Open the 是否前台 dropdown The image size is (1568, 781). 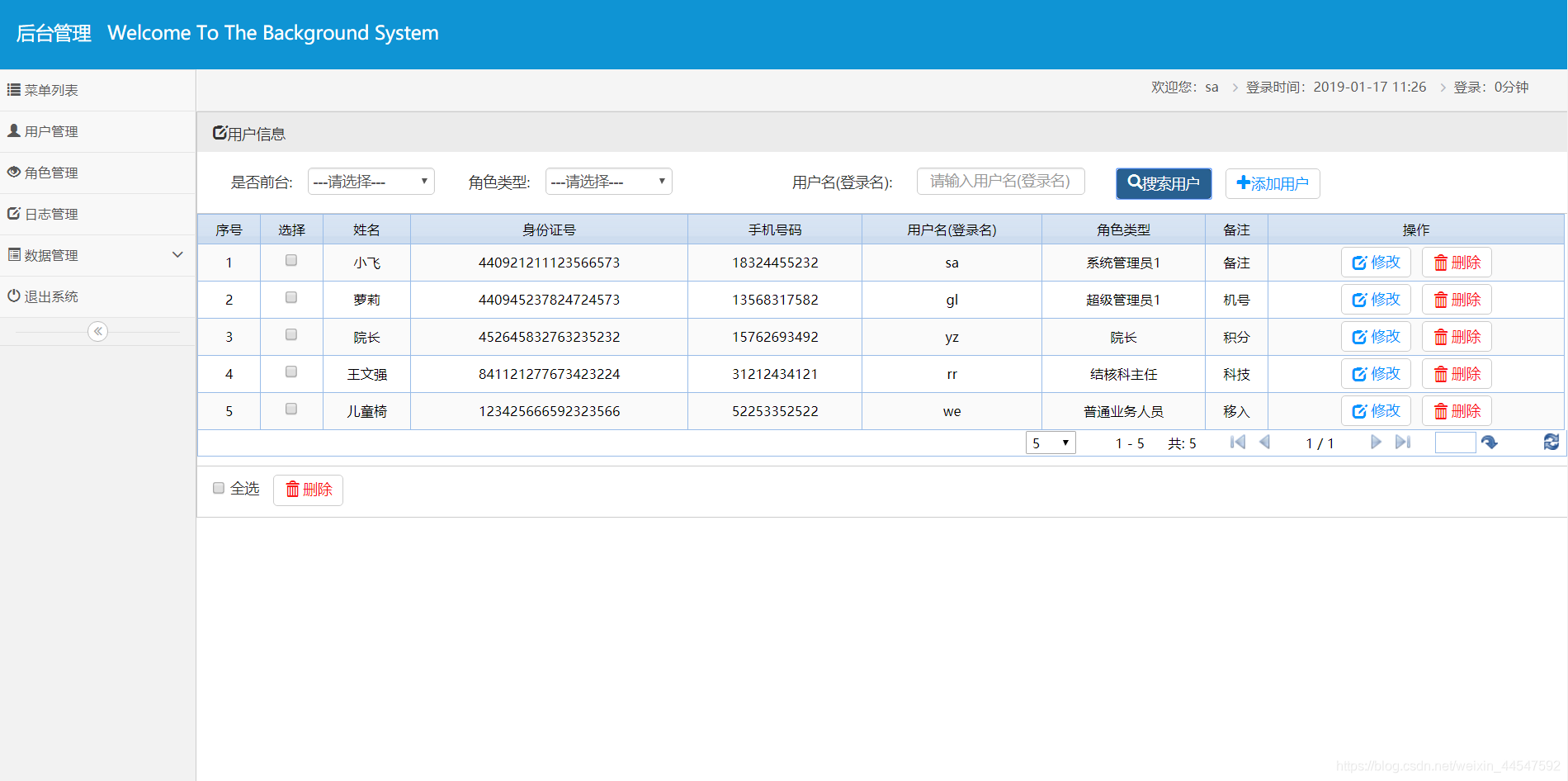click(x=371, y=182)
